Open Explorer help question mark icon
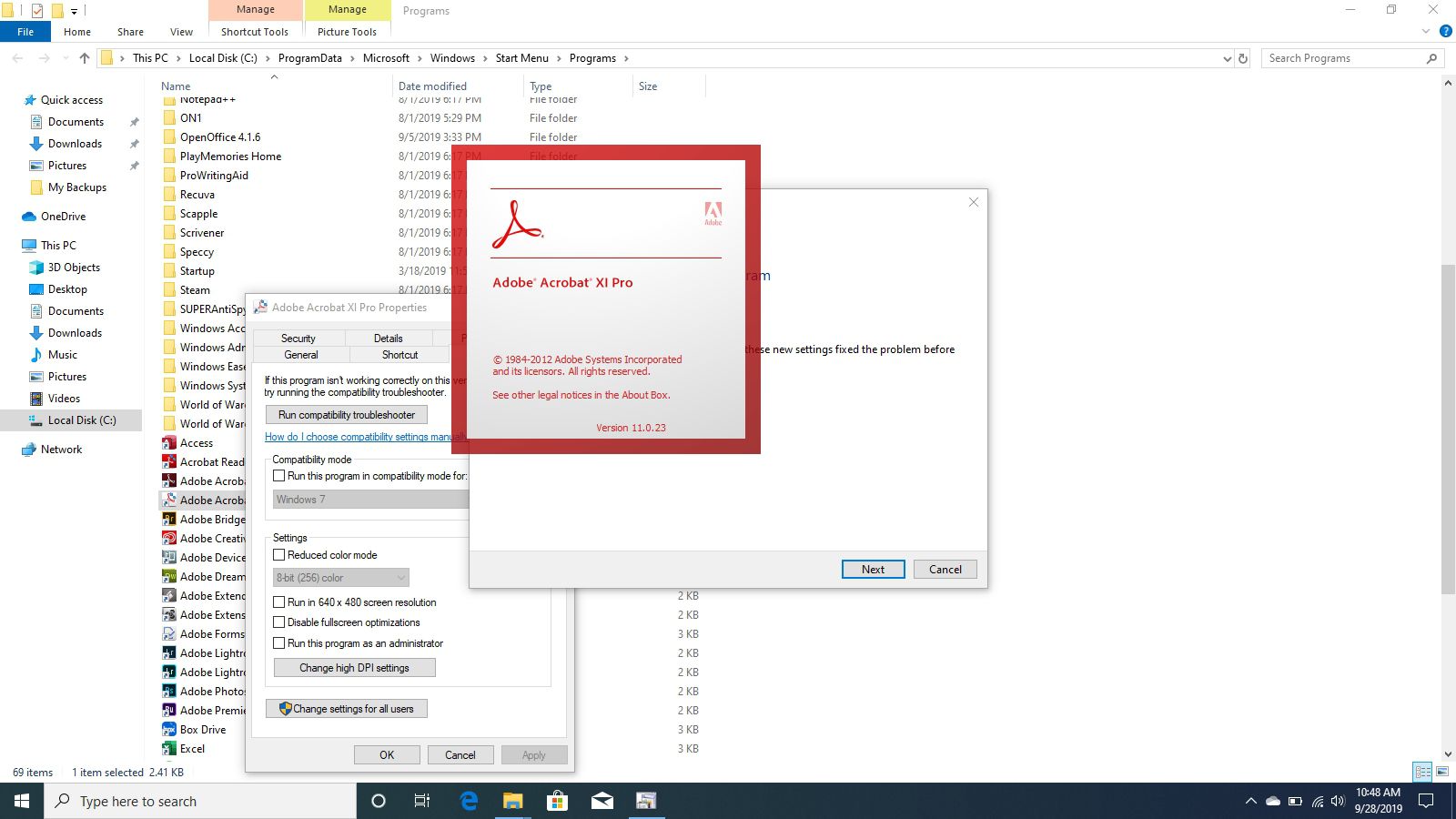Image resolution: width=1456 pixels, height=819 pixels. (x=1446, y=31)
